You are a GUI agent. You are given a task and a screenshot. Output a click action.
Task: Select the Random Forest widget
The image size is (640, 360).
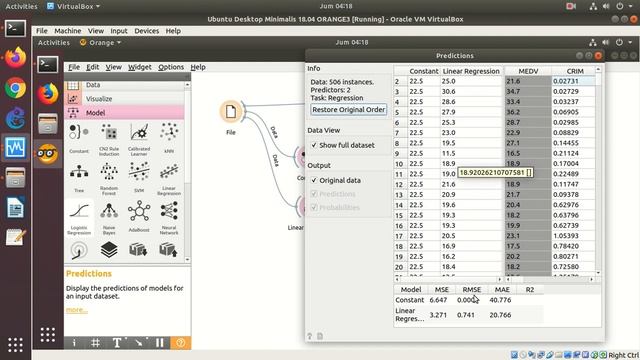pos(109,179)
